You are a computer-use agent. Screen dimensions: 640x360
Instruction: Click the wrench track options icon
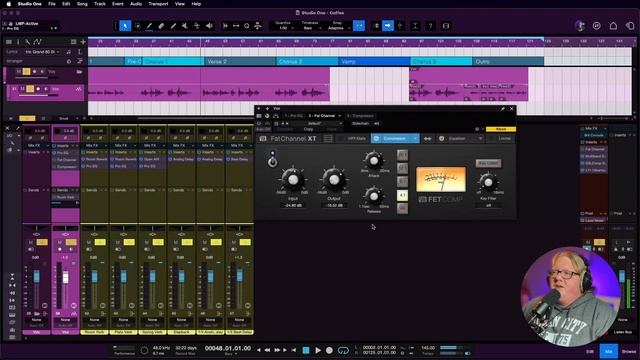(27, 42)
